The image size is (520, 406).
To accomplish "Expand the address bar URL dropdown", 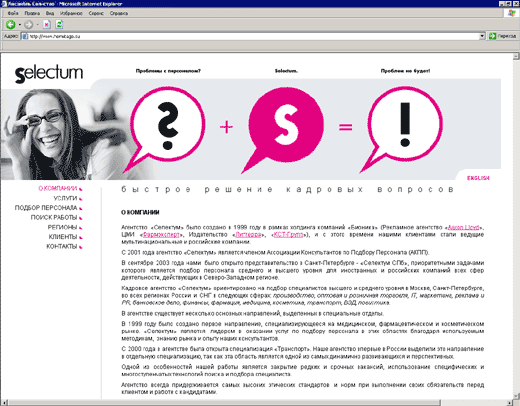I will 482,36.
